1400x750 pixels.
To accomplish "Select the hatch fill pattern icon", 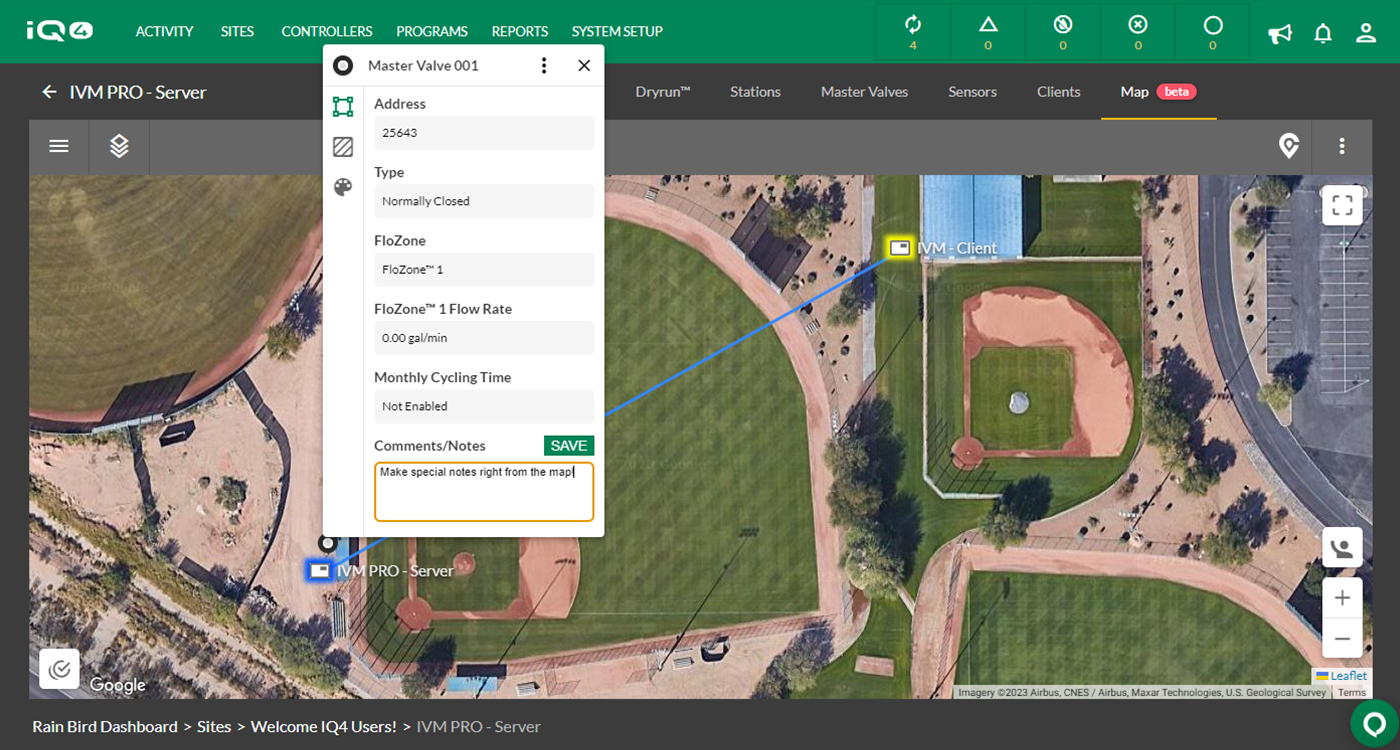I will click(343, 147).
